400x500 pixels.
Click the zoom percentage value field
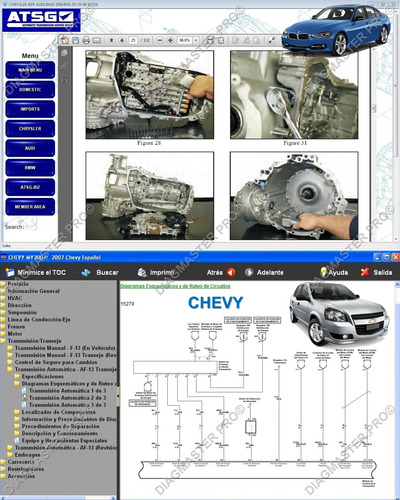[185, 40]
